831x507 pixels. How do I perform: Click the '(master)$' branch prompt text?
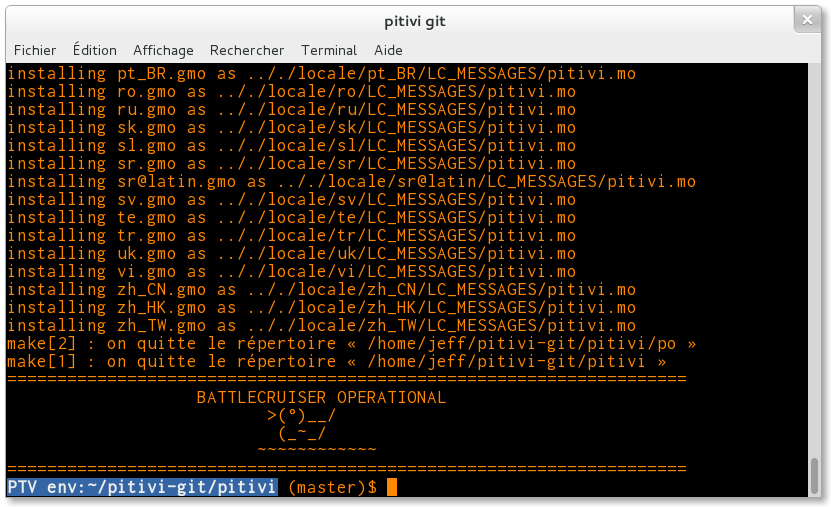coord(333,487)
